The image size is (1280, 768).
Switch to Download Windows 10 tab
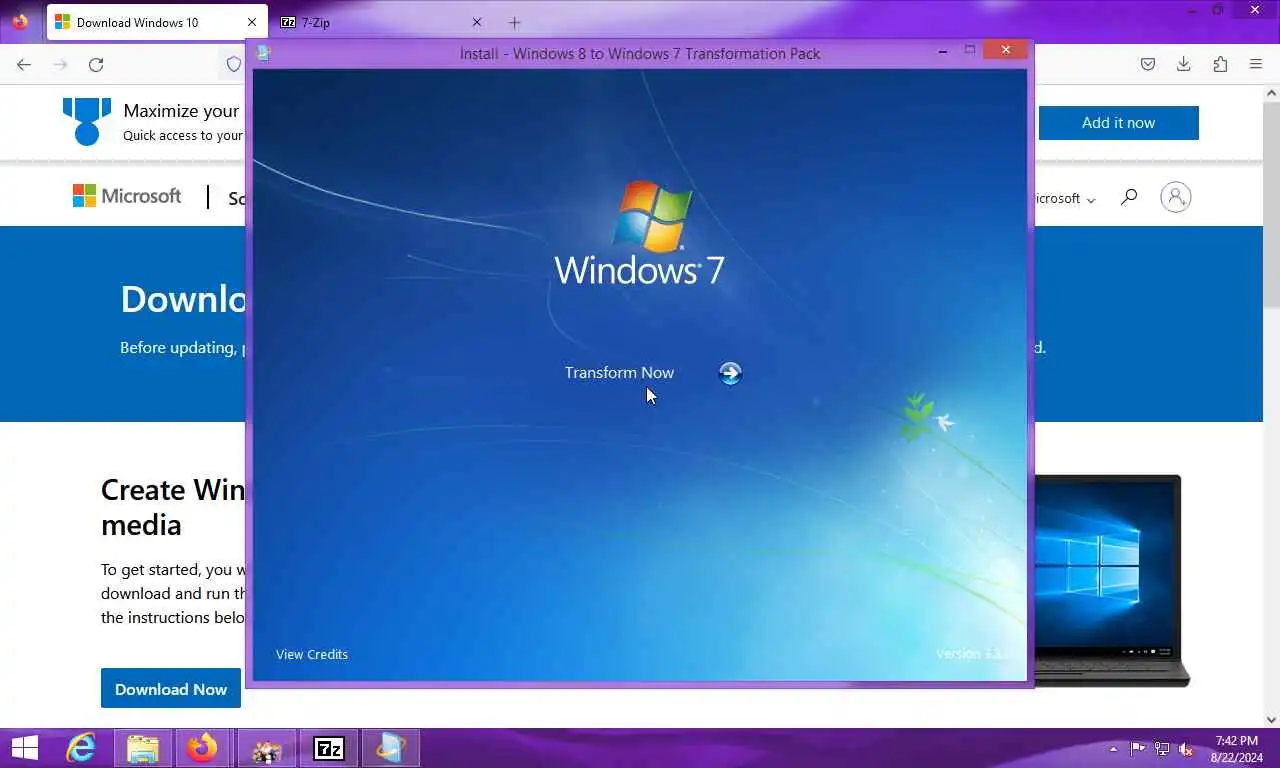tap(156, 22)
